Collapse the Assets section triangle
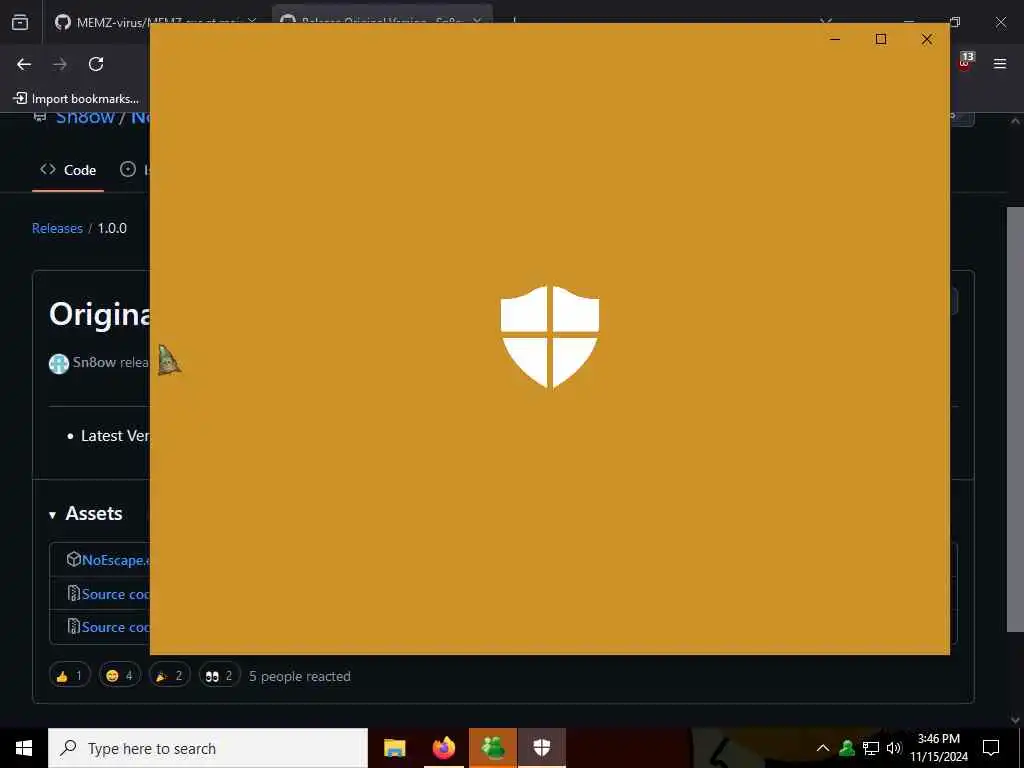 [x=52, y=515]
